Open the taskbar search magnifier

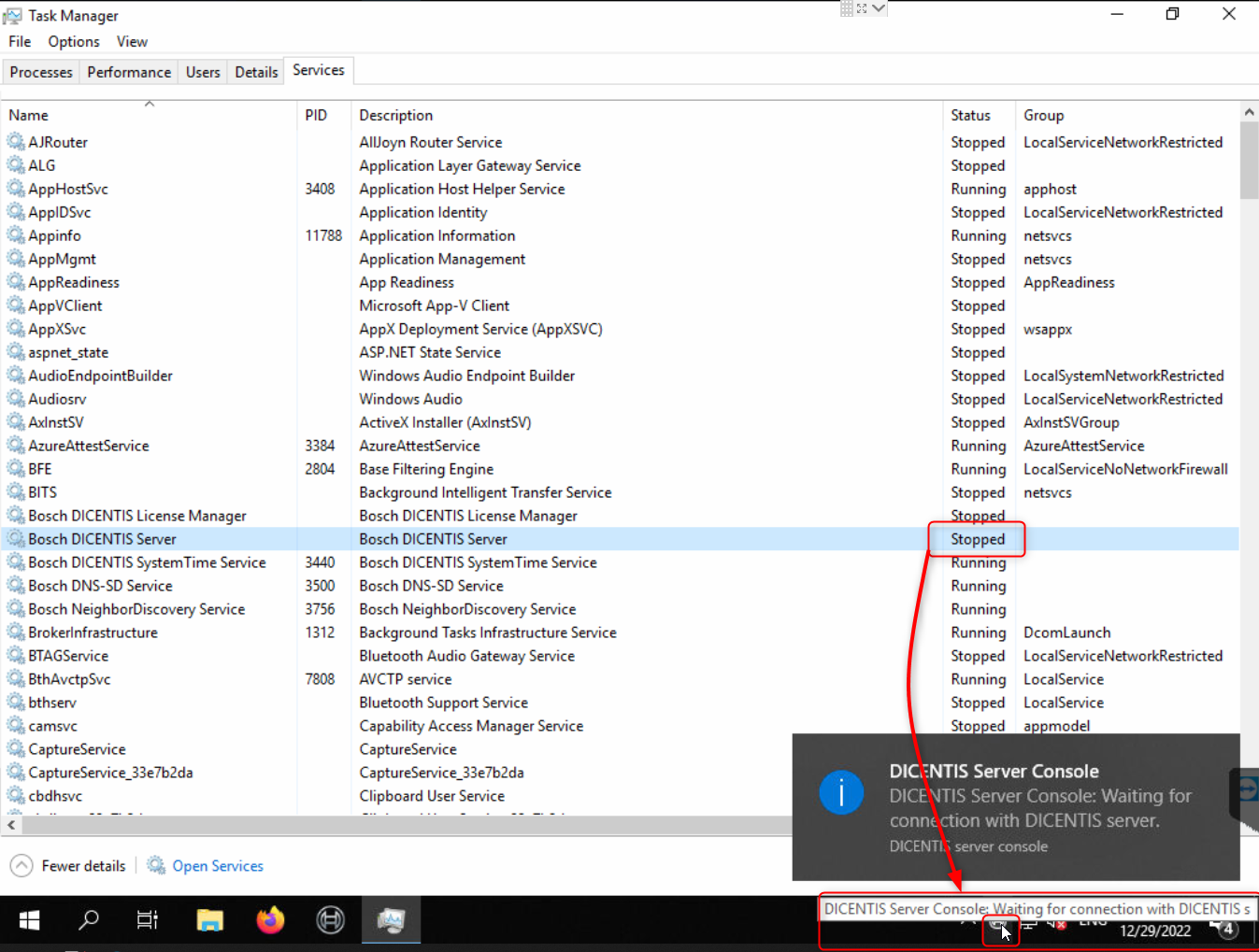89,920
